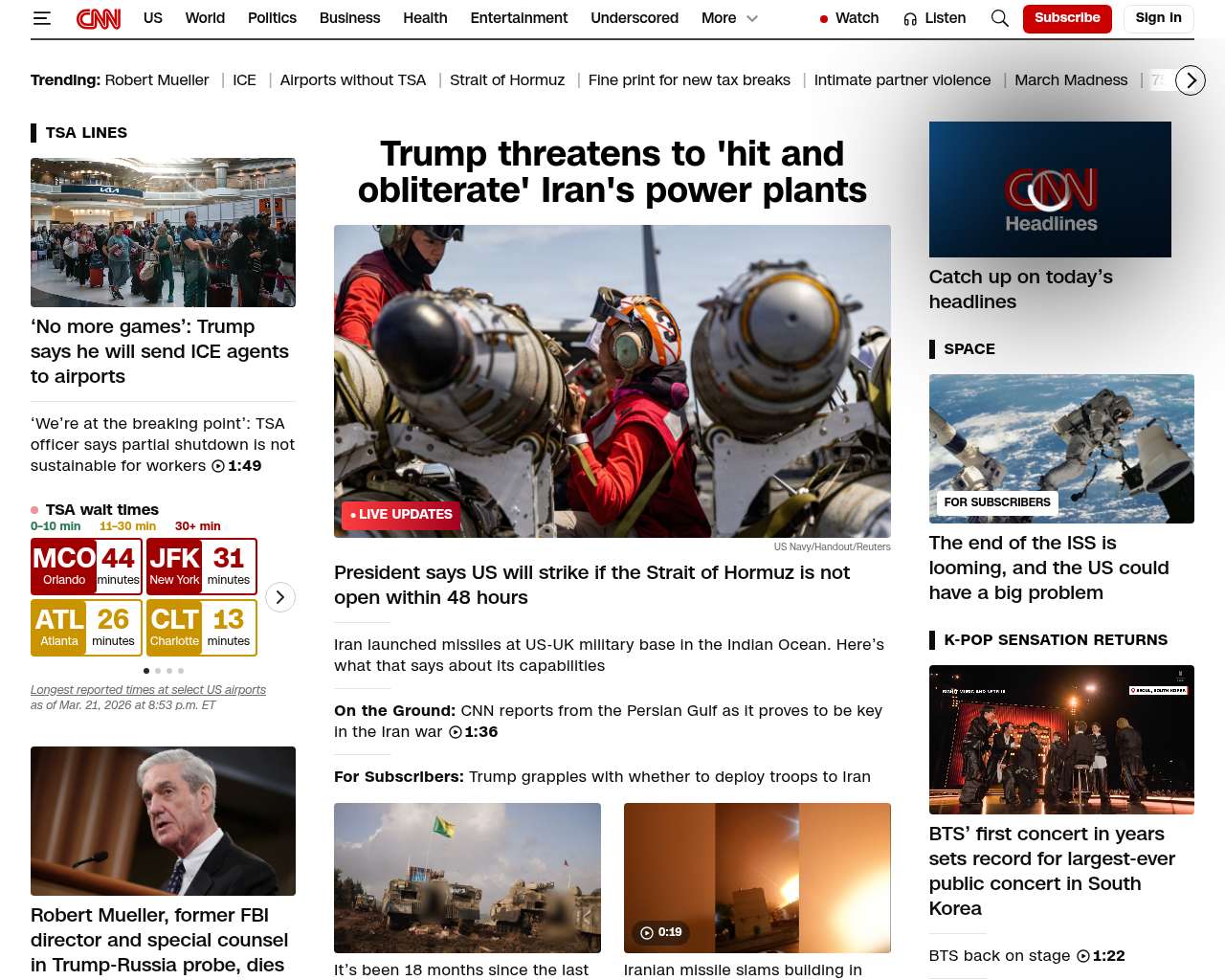Open trending topic March Madness
This screenshot has width=1225, height=980.
tap(1071, 80)
